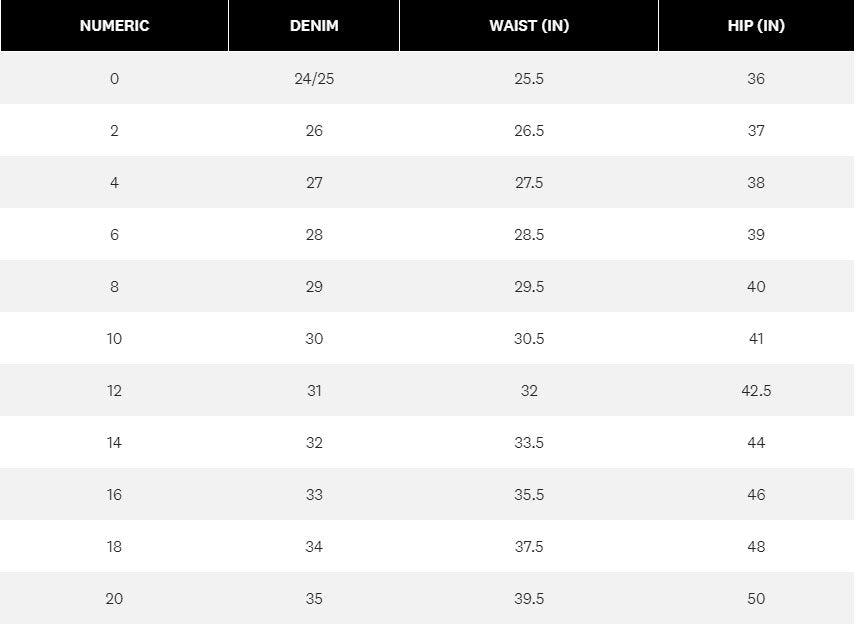Click the DENIM column header

[314, 26]
